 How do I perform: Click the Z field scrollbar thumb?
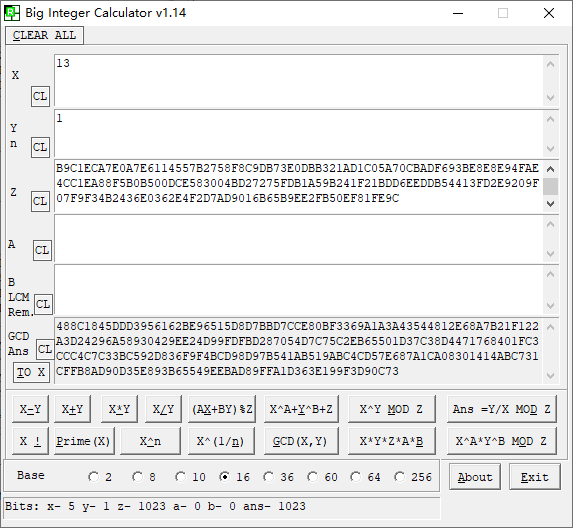[551, 186]
